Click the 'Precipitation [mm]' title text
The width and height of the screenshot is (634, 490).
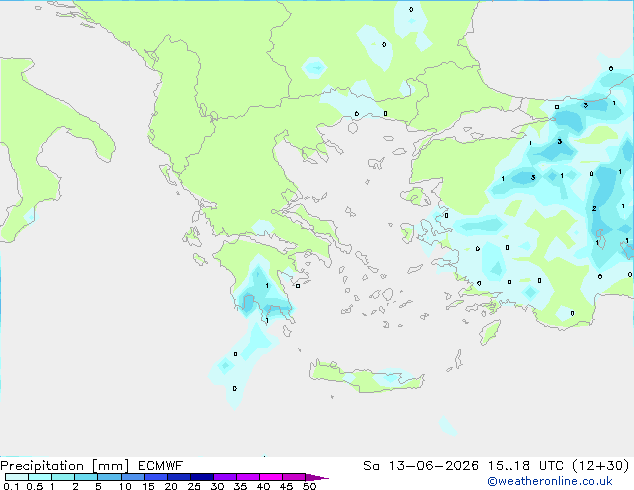pyautogui.click(x=65, y=466)
